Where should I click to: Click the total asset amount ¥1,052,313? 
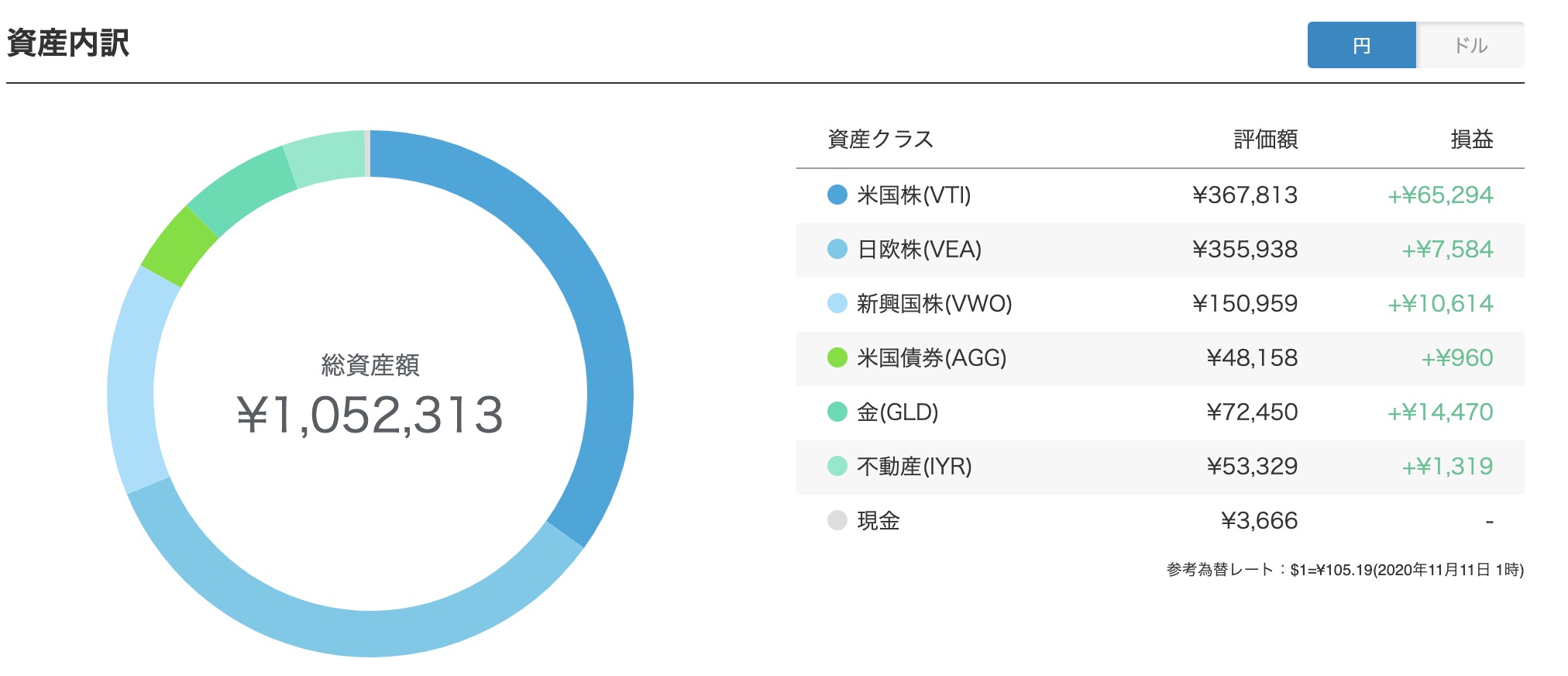[x=370, y=415]
